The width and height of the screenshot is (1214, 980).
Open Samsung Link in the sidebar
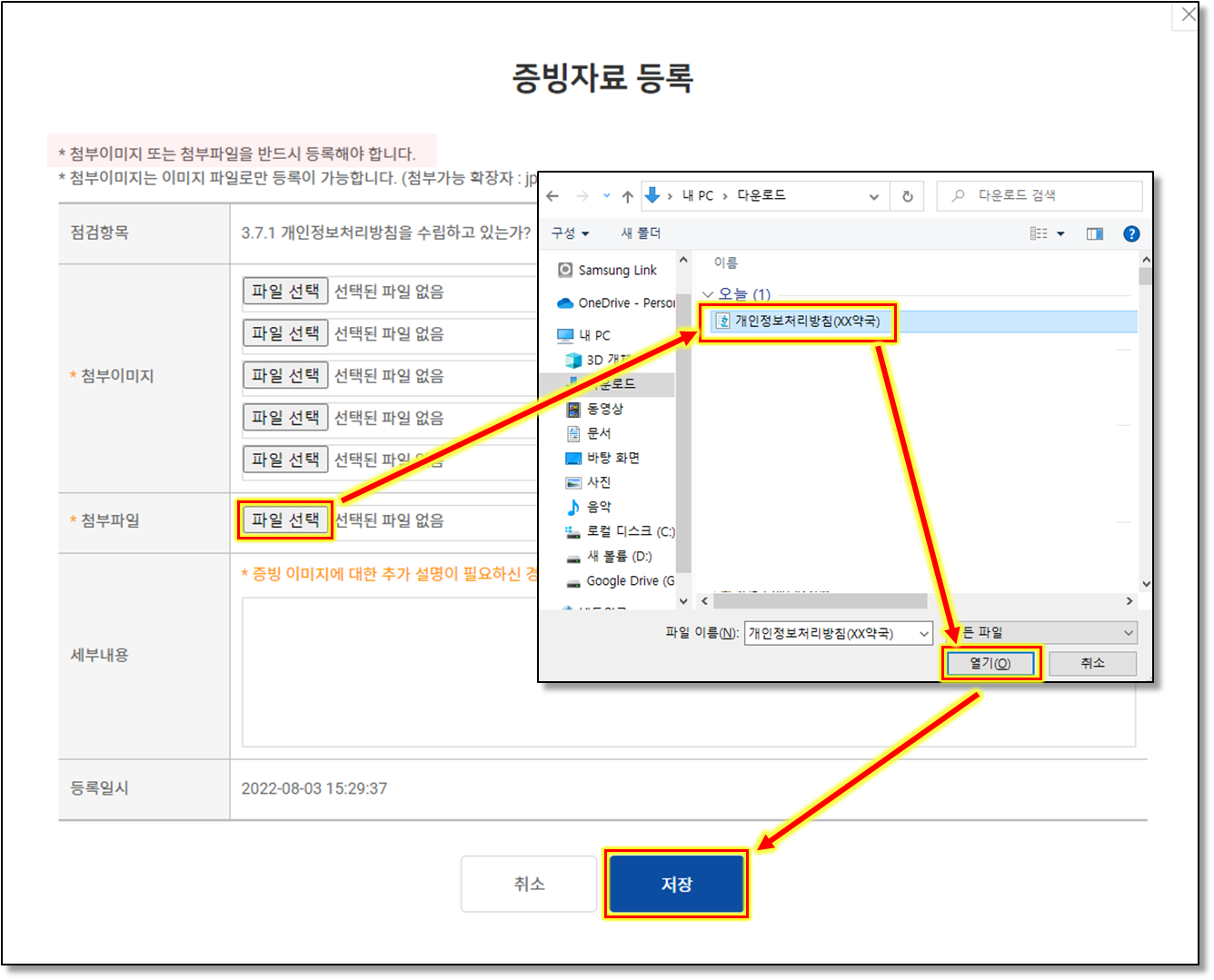click(616, 270)
